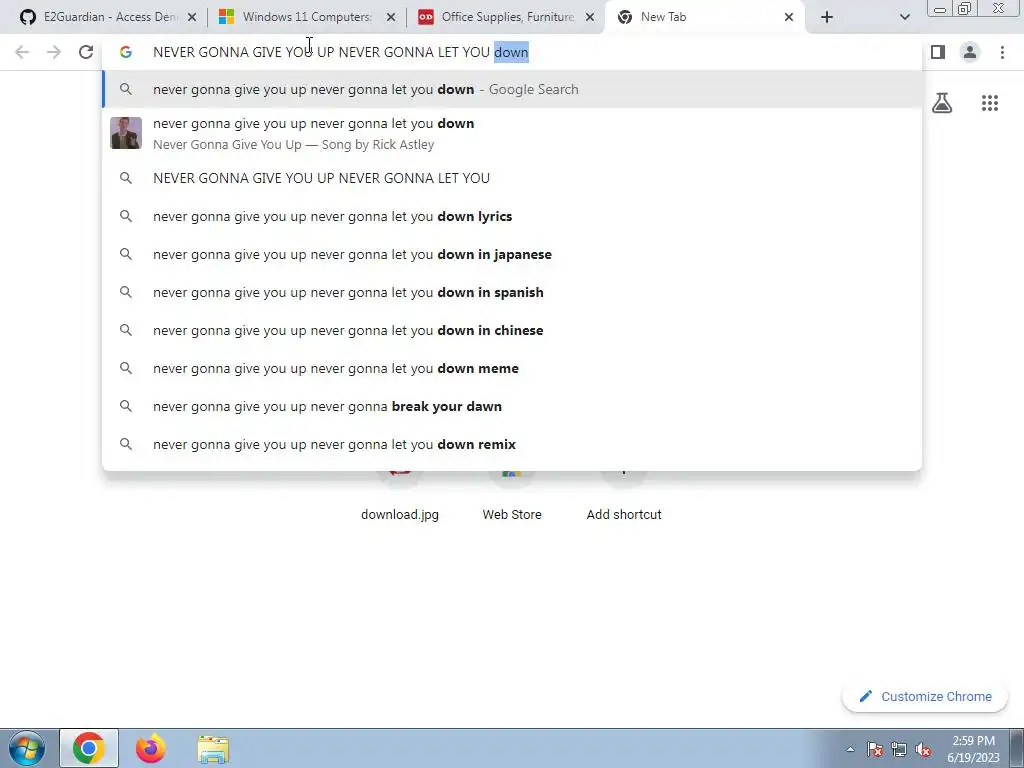
Task: Pick the 'break your dawn' suggestion
Action: [512, 406]
